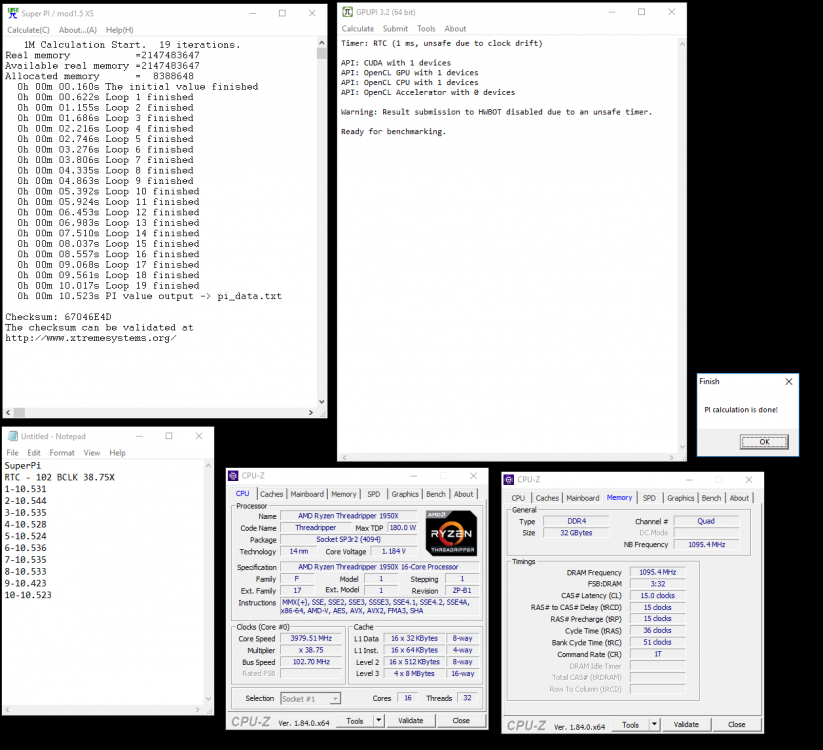
Task: Click the Super PI title bar icon
Action: tap(13, 13)
